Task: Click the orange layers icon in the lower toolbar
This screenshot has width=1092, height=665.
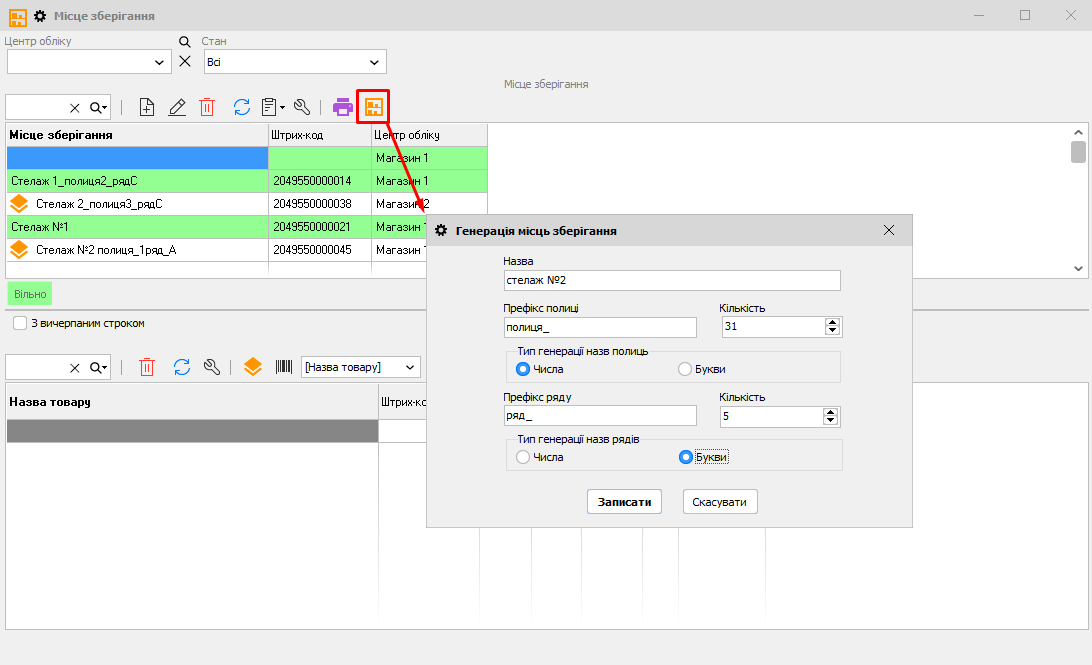Action: tap(253, 367)
